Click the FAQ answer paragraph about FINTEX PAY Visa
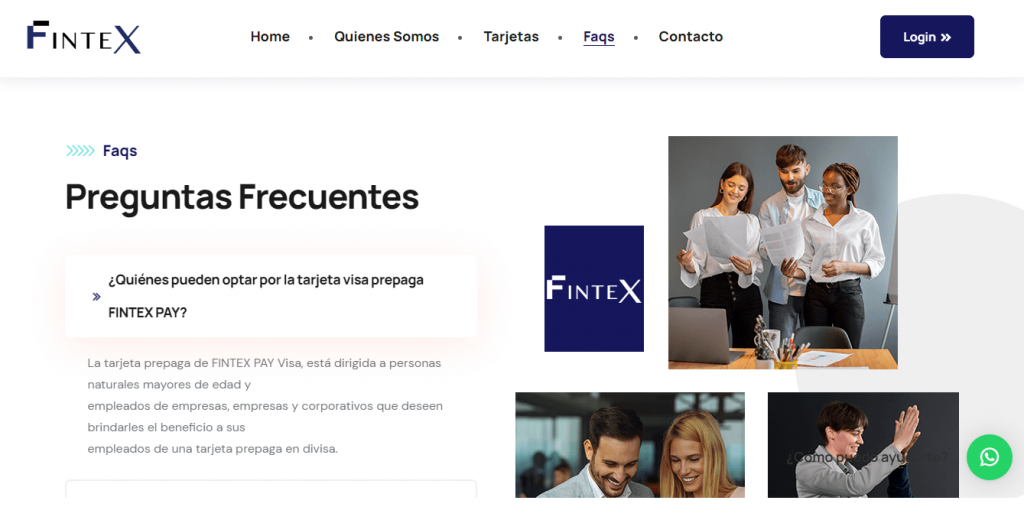 265,406
